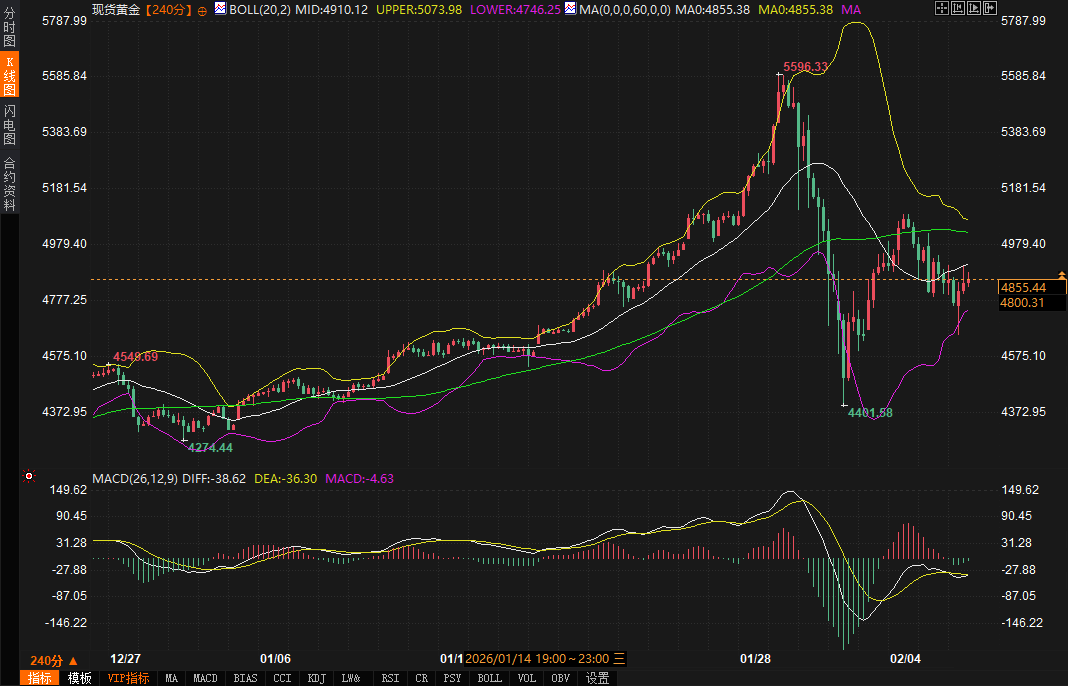Switch to 分时图 side tab
The width and height of the screenshot is (1068, 686).
tap(10, 30)
